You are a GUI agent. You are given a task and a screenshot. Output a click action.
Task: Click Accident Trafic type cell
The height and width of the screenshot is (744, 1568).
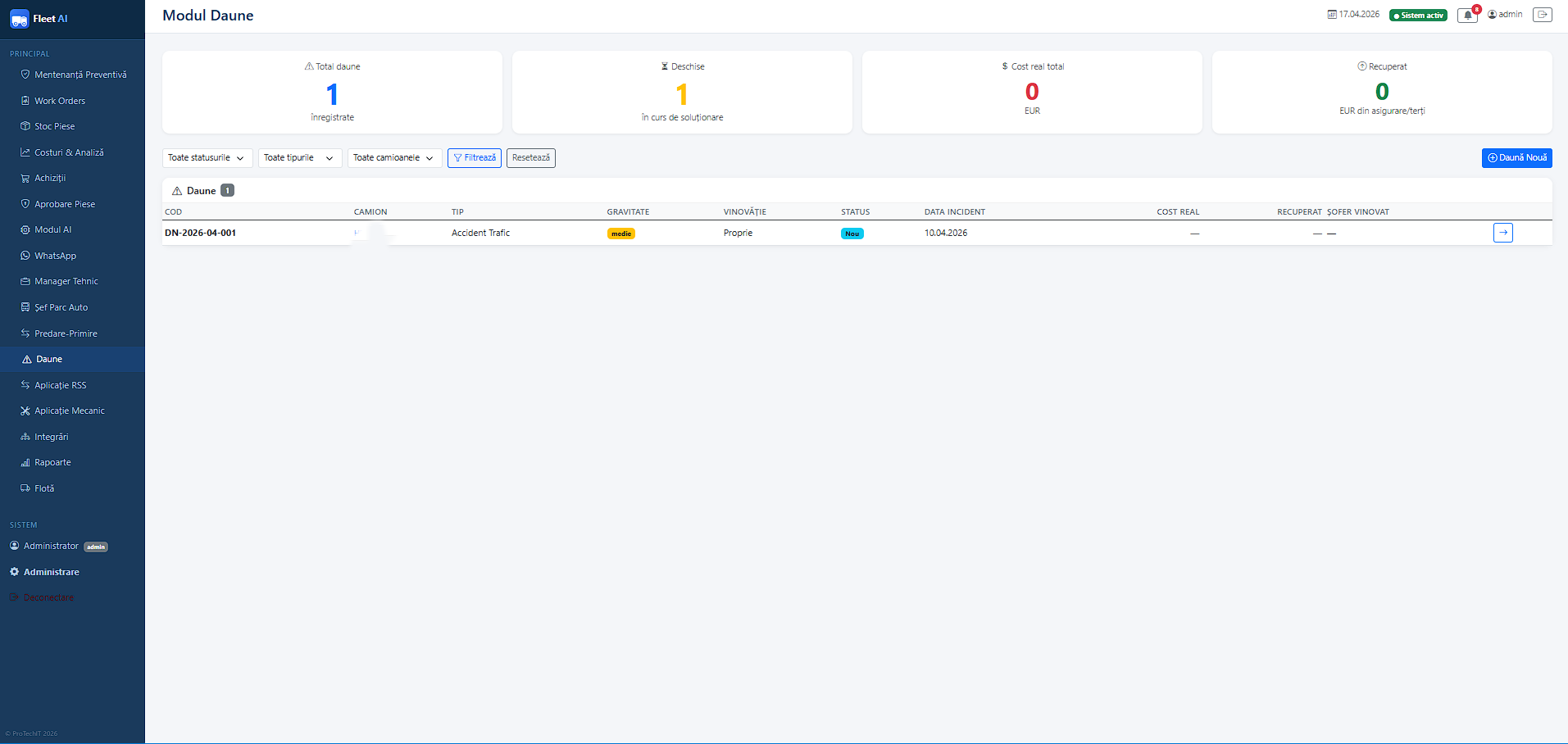(480, 233)
